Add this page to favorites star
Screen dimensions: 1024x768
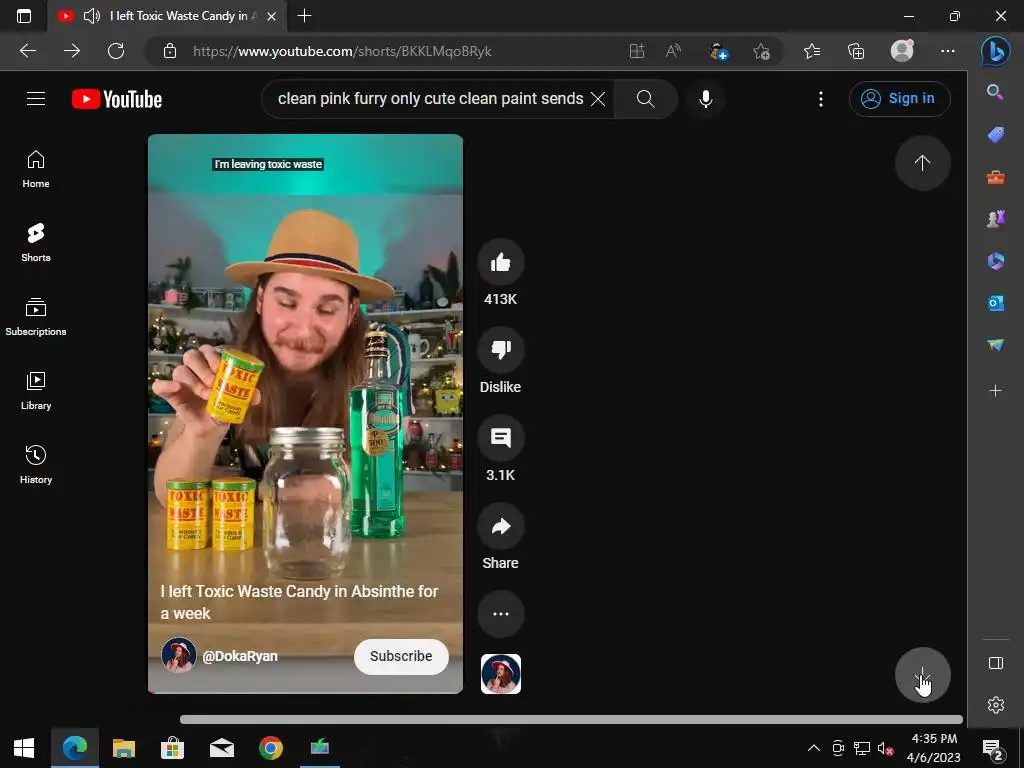tap(761, 51)
